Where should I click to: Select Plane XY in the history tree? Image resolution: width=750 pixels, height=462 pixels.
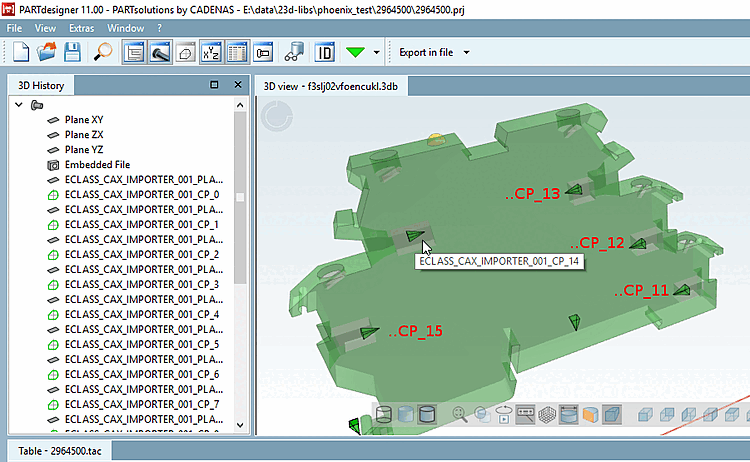[x=85, y=120]
